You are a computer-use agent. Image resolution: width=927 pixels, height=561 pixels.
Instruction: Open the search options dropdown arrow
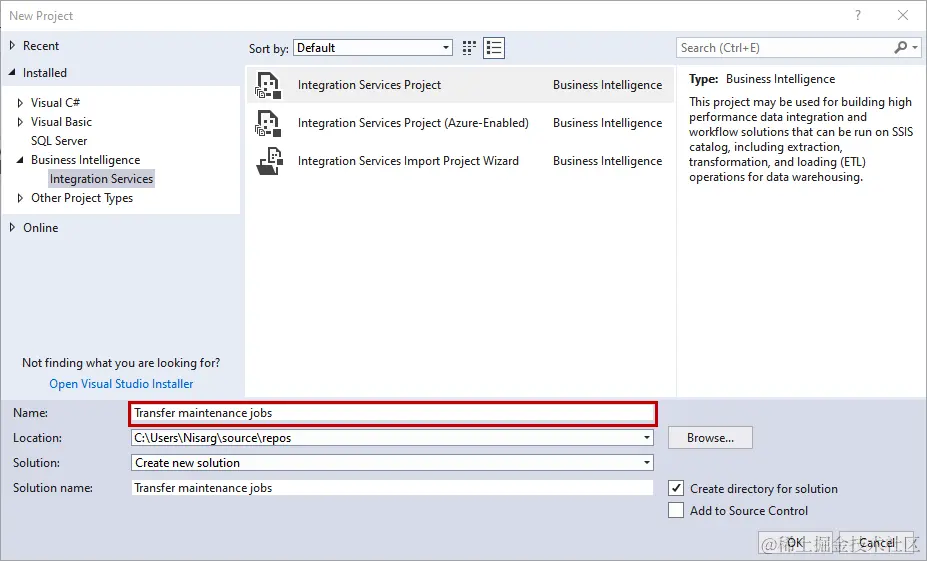point(915,47)
